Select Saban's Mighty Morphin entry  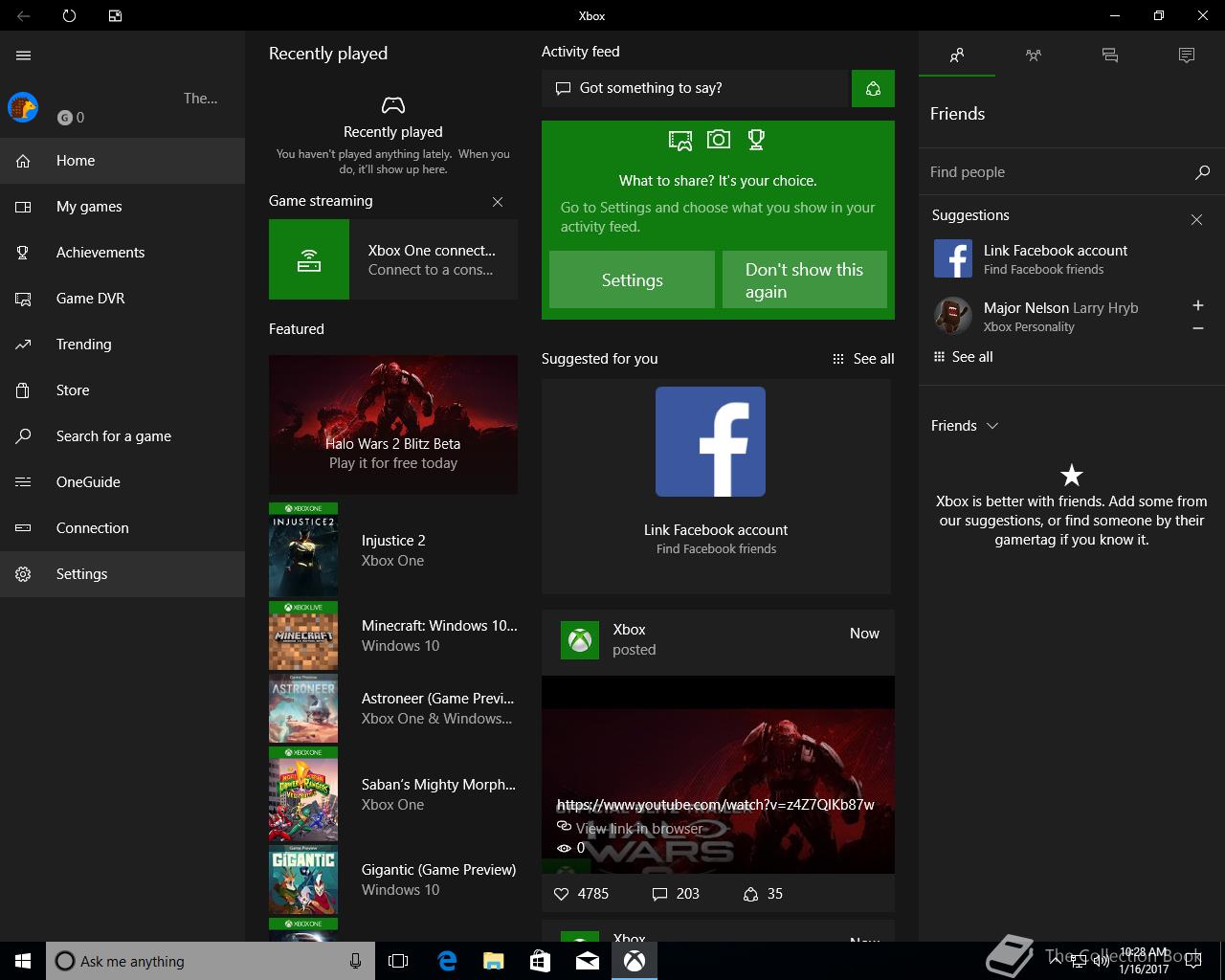(x=393, y=794)
